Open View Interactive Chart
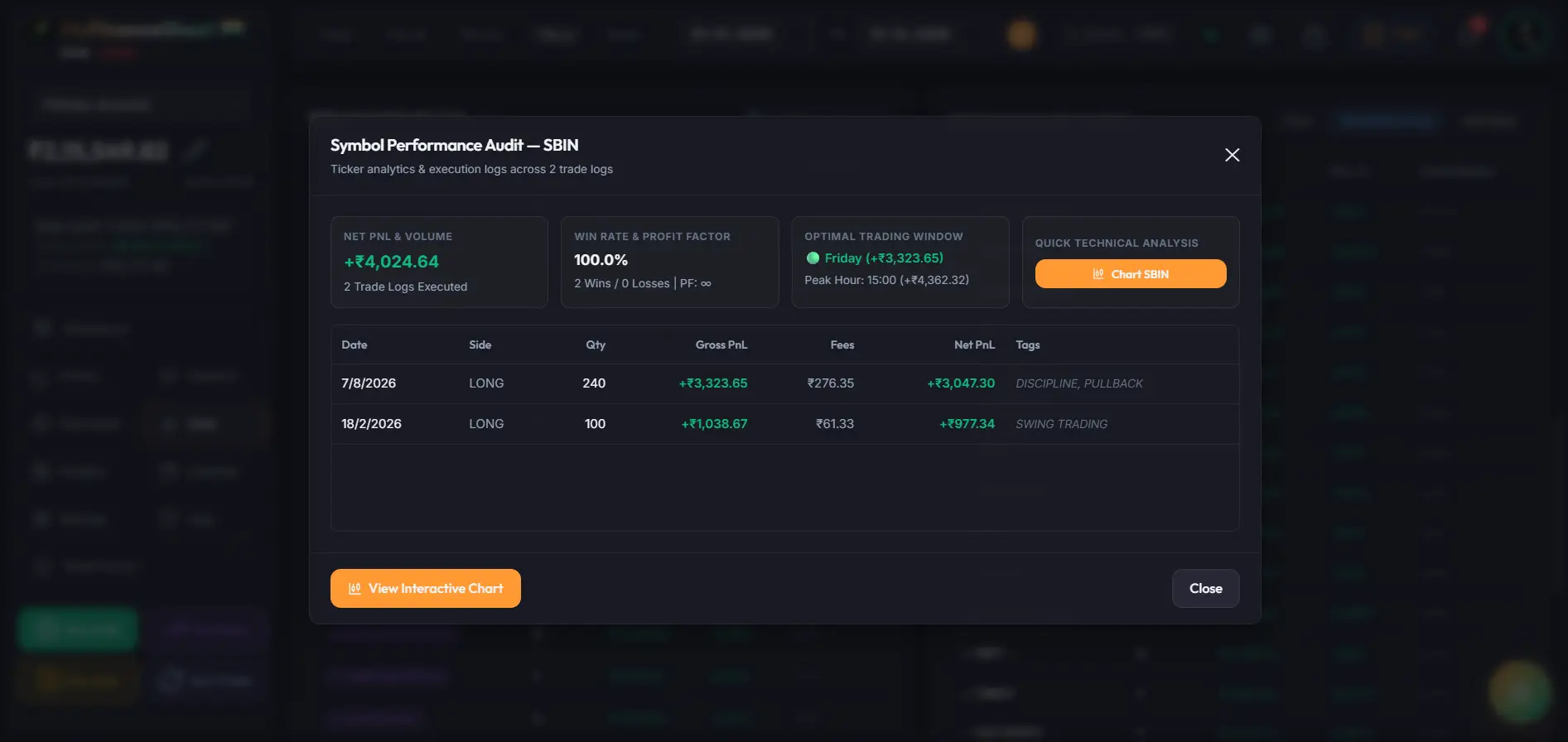Viewport: 1568px width, 742px height. pyautogui.click(x=426, y=588)
